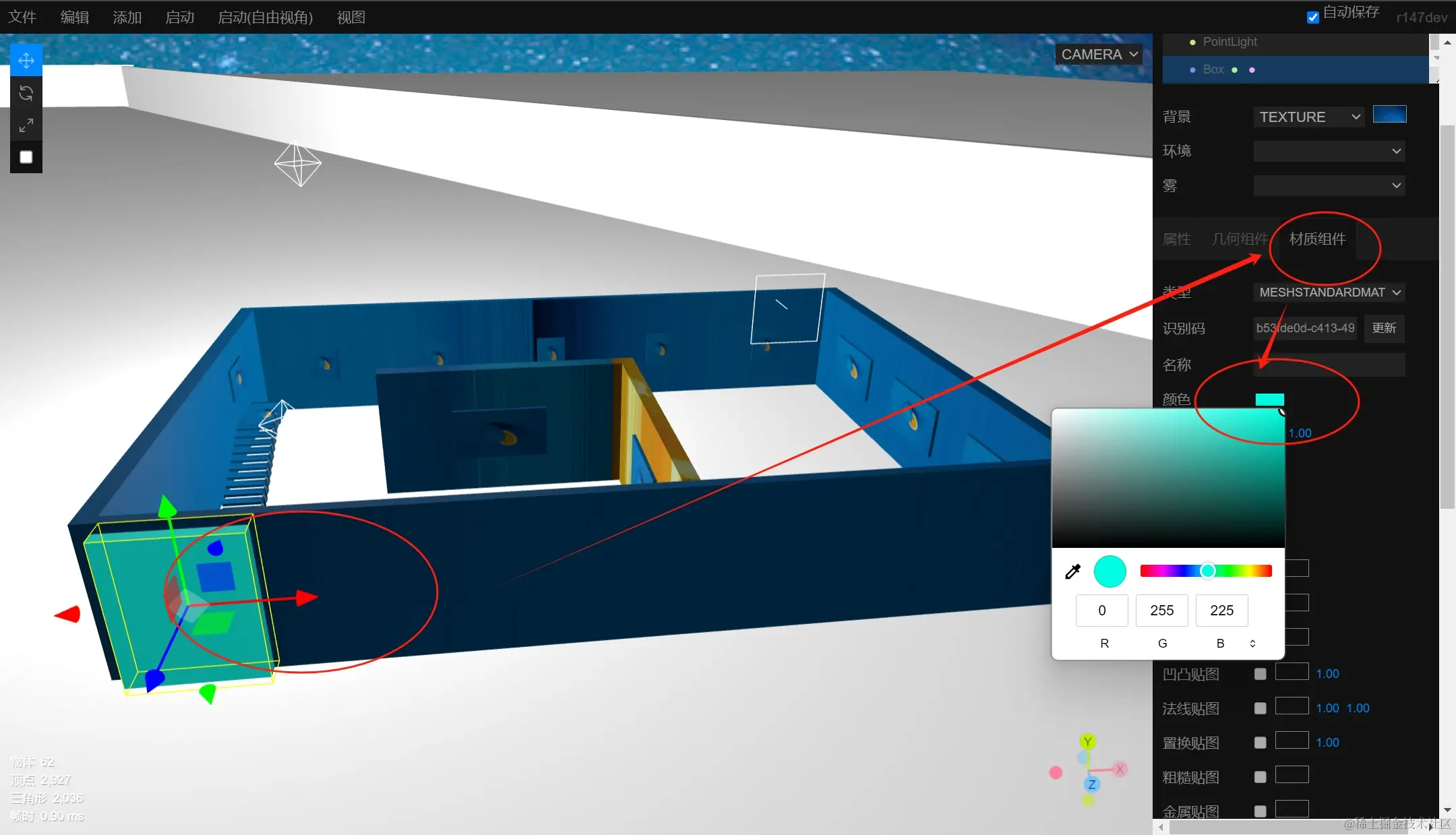Switch to the 几何组件 tab
1456x835 pixels.
(1239, 239)
